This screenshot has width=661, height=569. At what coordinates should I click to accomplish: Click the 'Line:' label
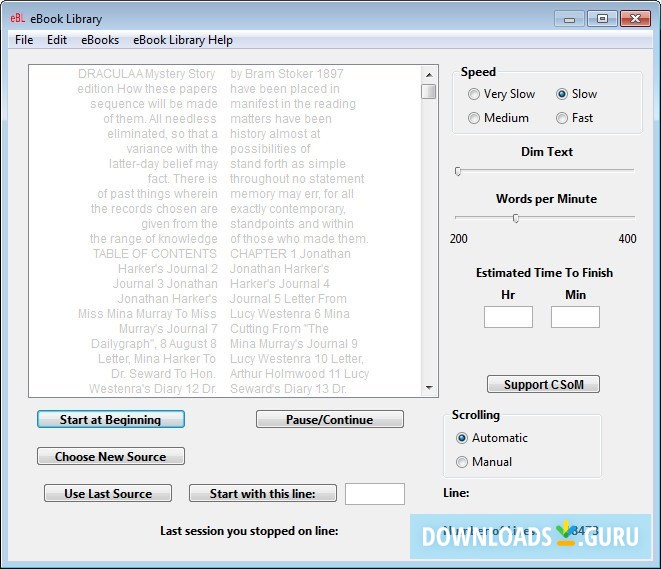[x=456, y=493]
